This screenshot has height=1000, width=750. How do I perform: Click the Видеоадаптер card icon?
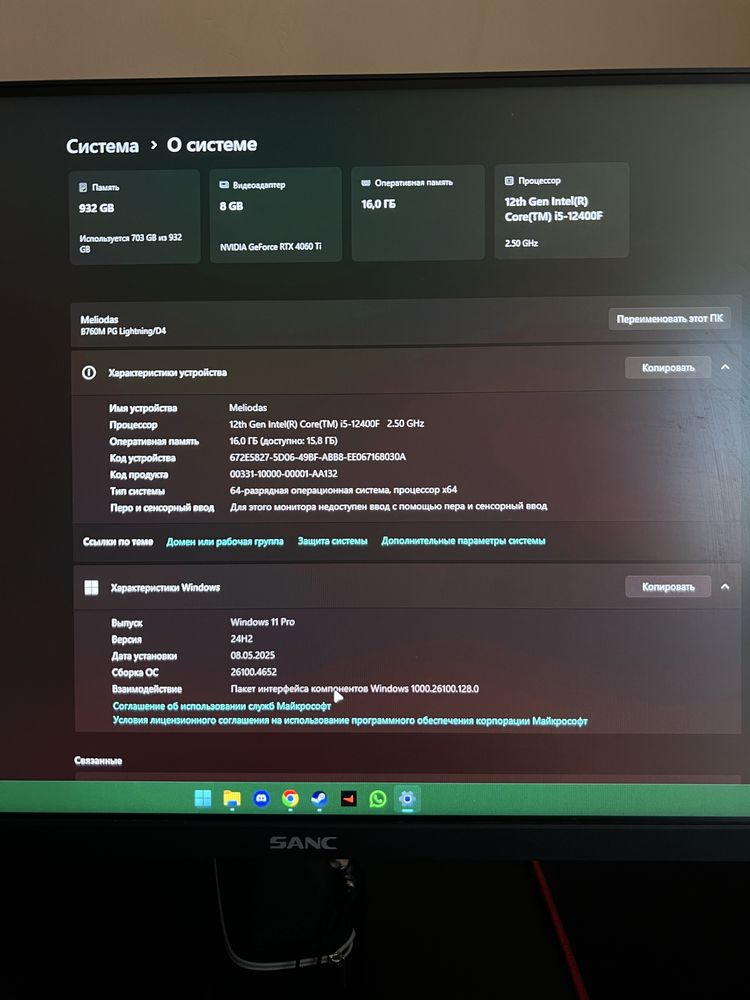[224, 184]
